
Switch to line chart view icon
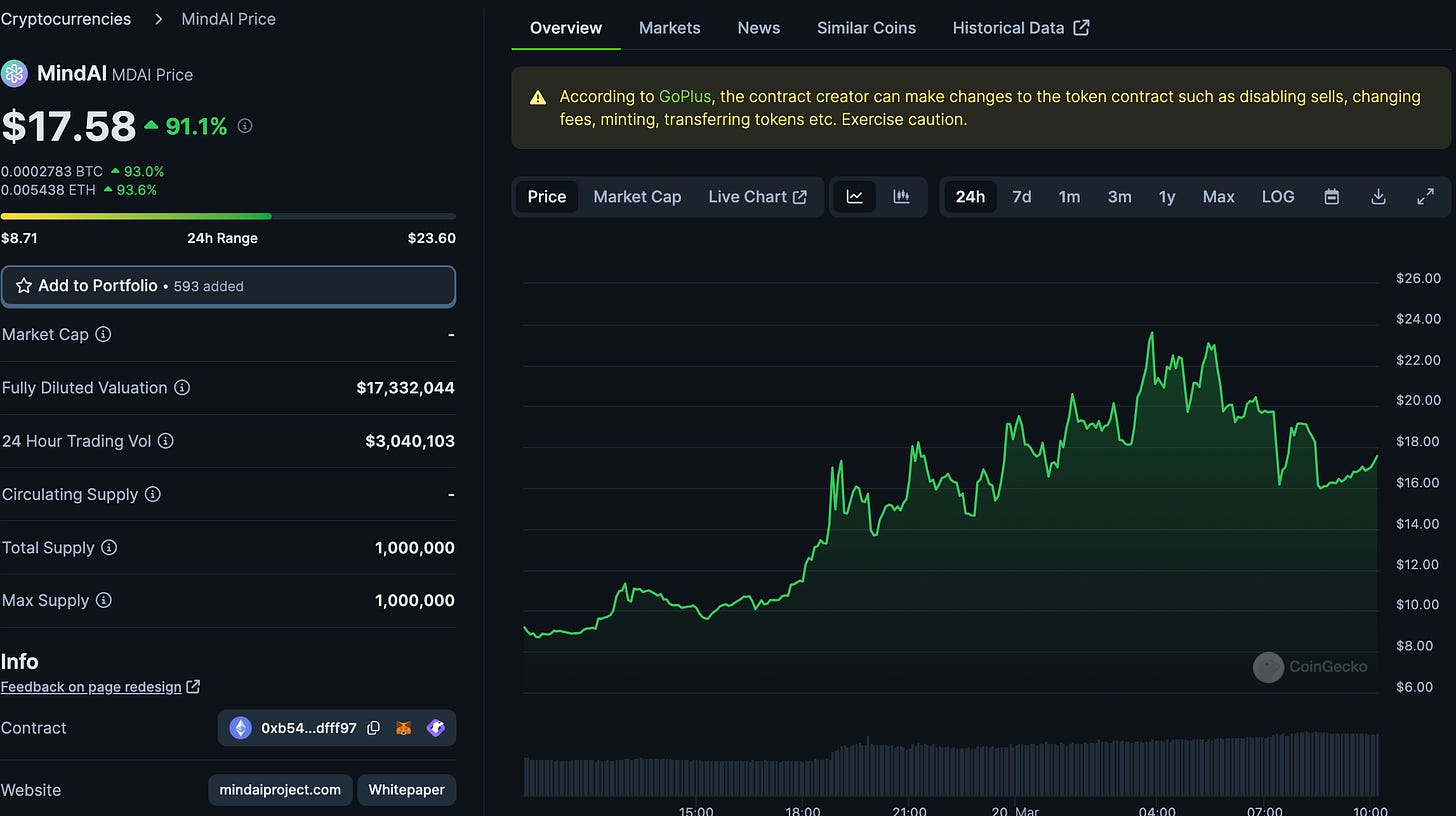[854, 197]
